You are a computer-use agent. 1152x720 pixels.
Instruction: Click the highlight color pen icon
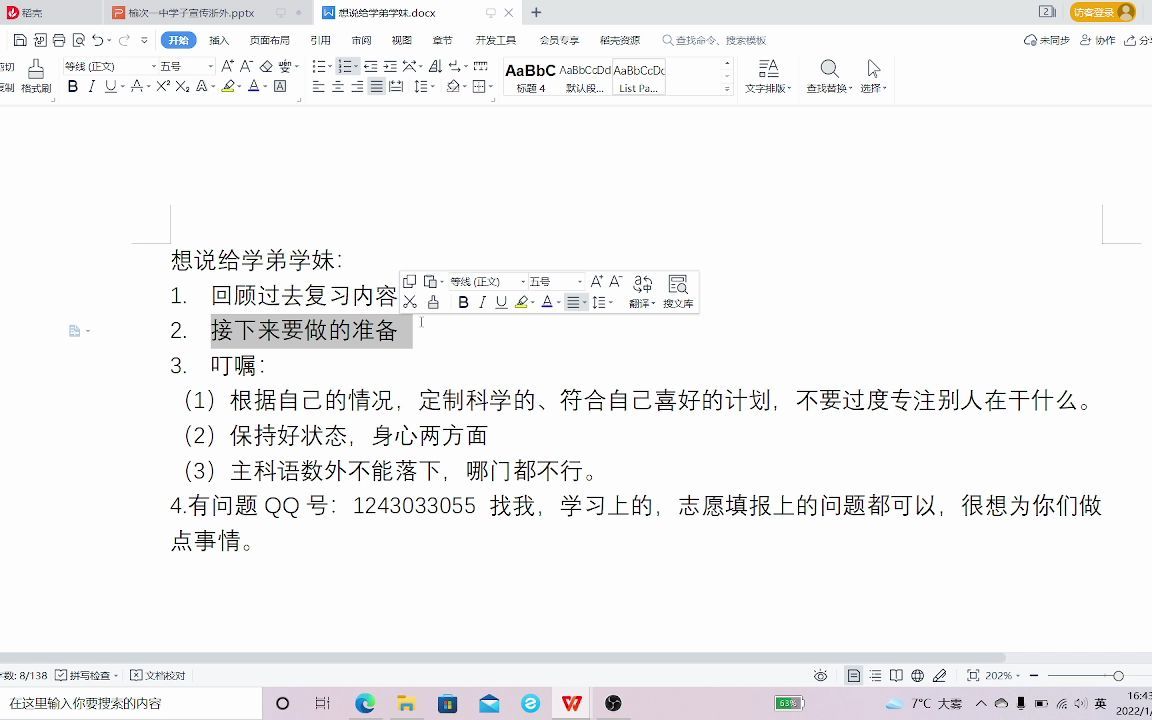click(230, 87)
